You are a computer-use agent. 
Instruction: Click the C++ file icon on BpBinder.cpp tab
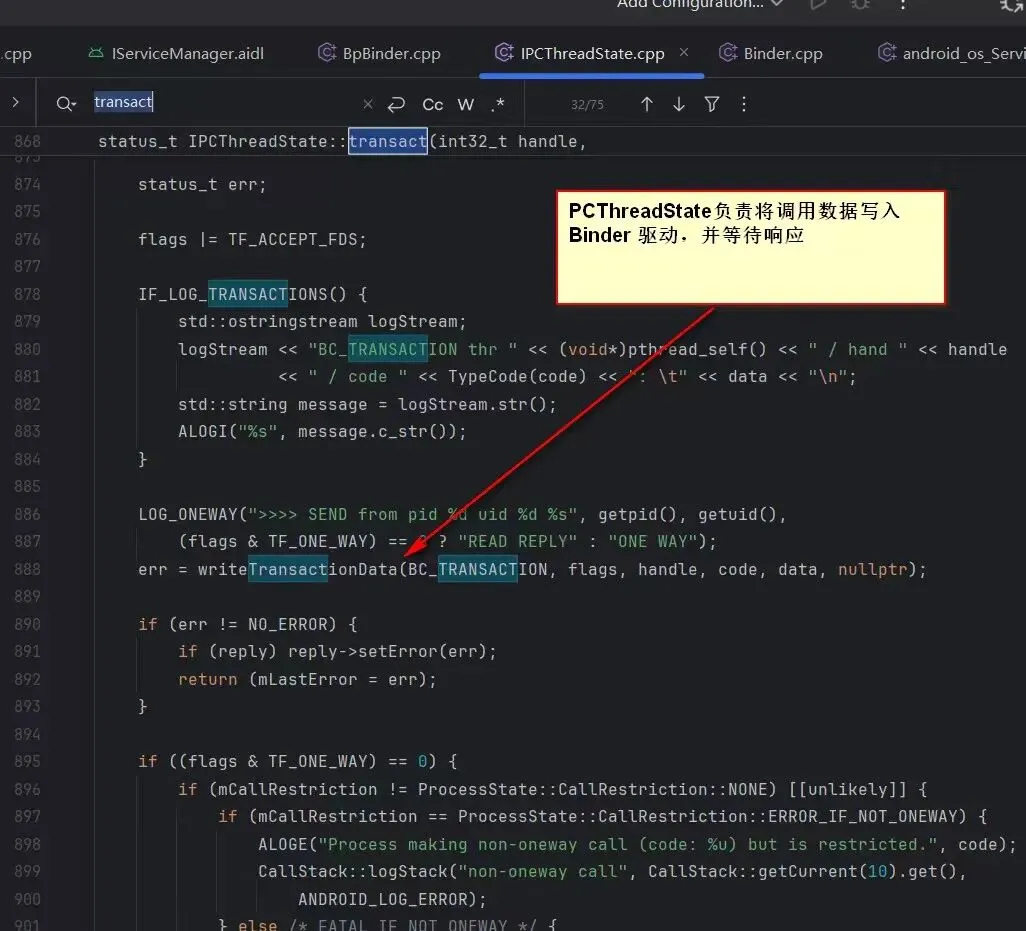tap(327, 52)
